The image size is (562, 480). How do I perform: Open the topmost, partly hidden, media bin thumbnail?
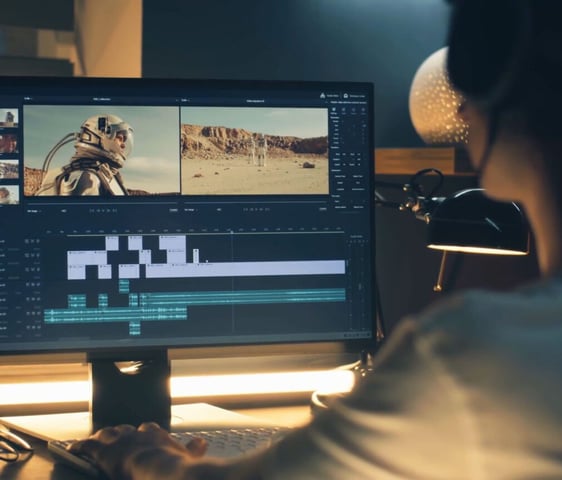[9, 118]
